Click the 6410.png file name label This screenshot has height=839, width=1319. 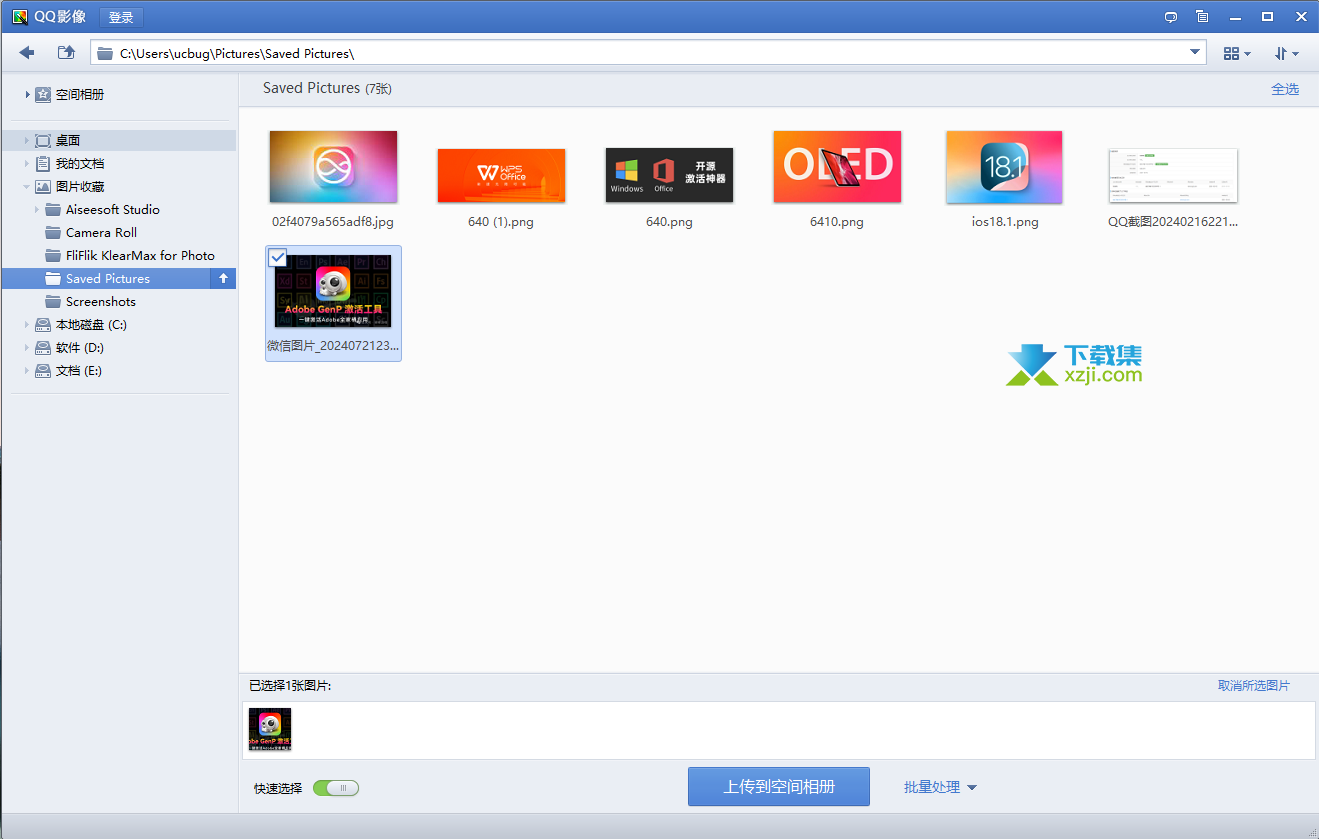837,222
